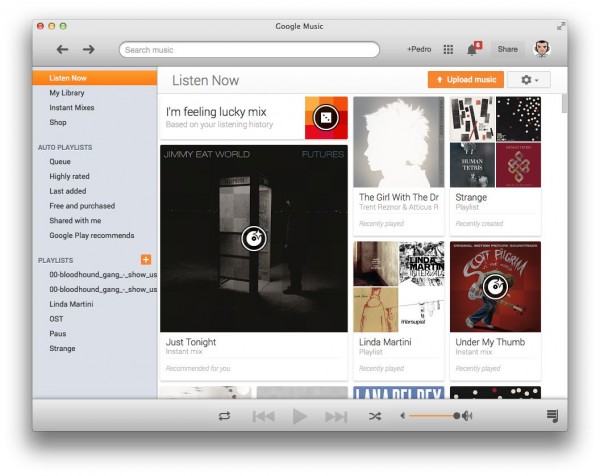Viewport: 600px width, 476px height.
Task: Open Free and purchased auto playlist
Action: tap(82, 206)
